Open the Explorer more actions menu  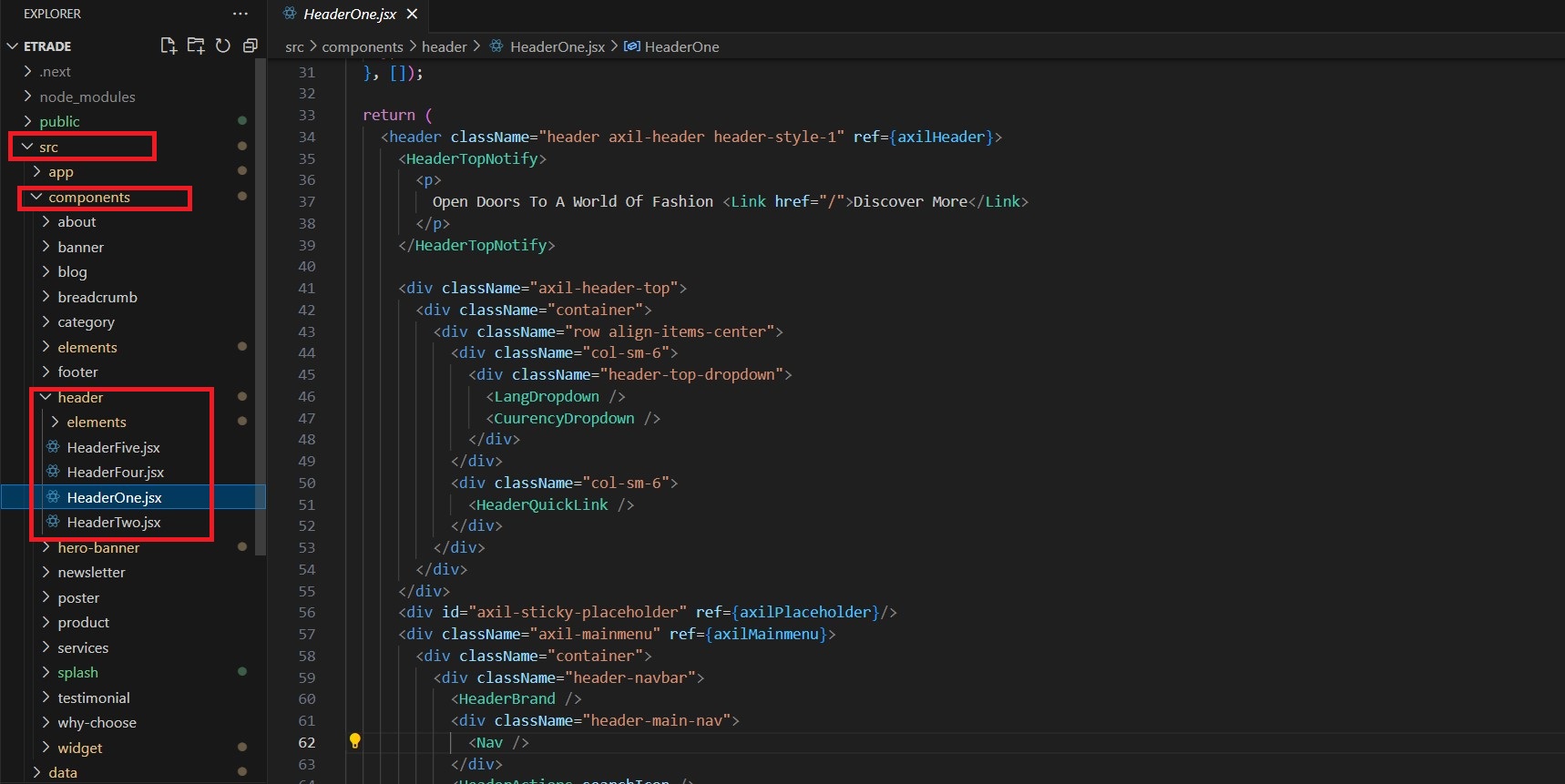coord(240,14)
